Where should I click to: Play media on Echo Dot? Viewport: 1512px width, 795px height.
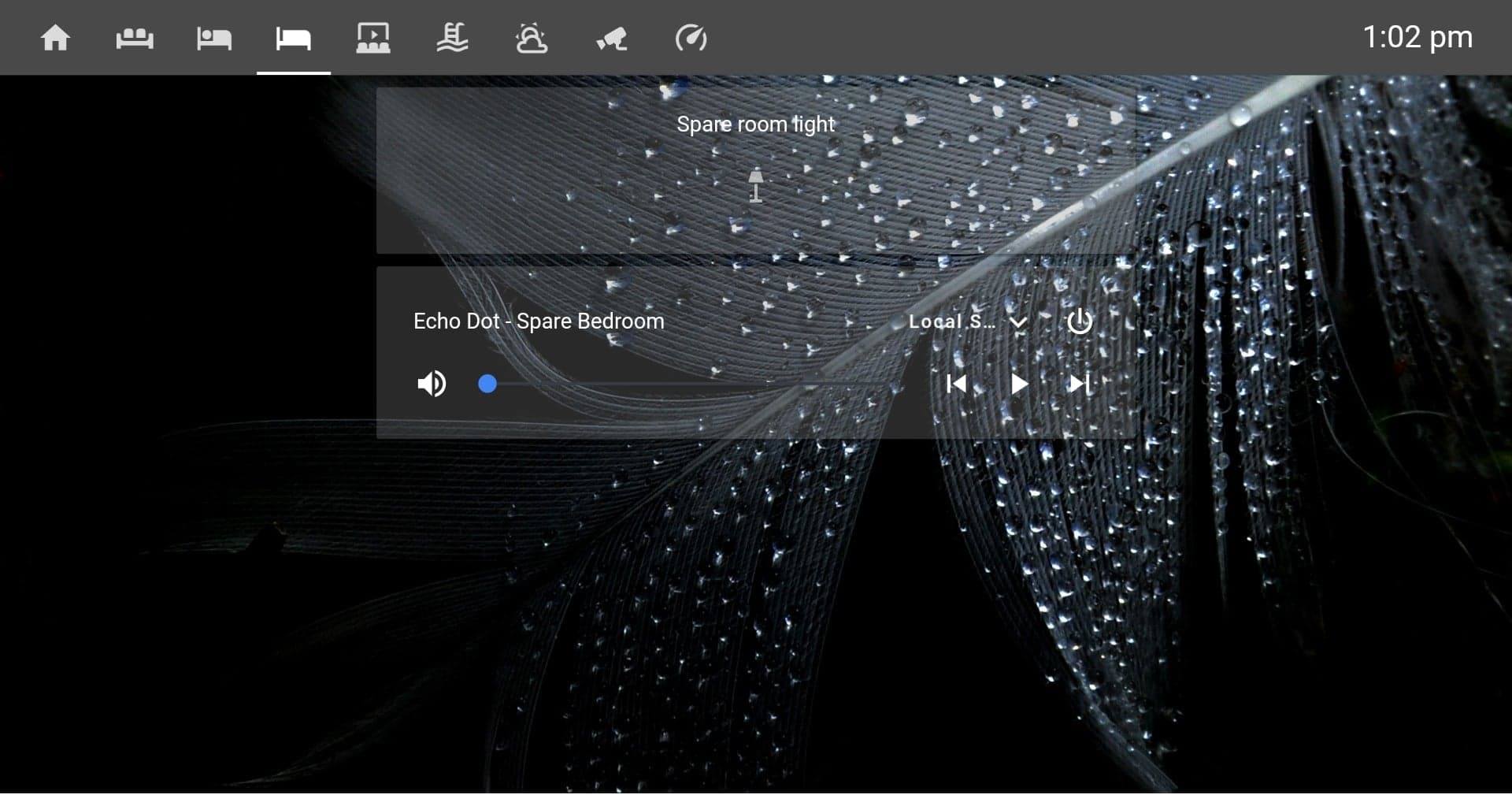[1018, 384]
